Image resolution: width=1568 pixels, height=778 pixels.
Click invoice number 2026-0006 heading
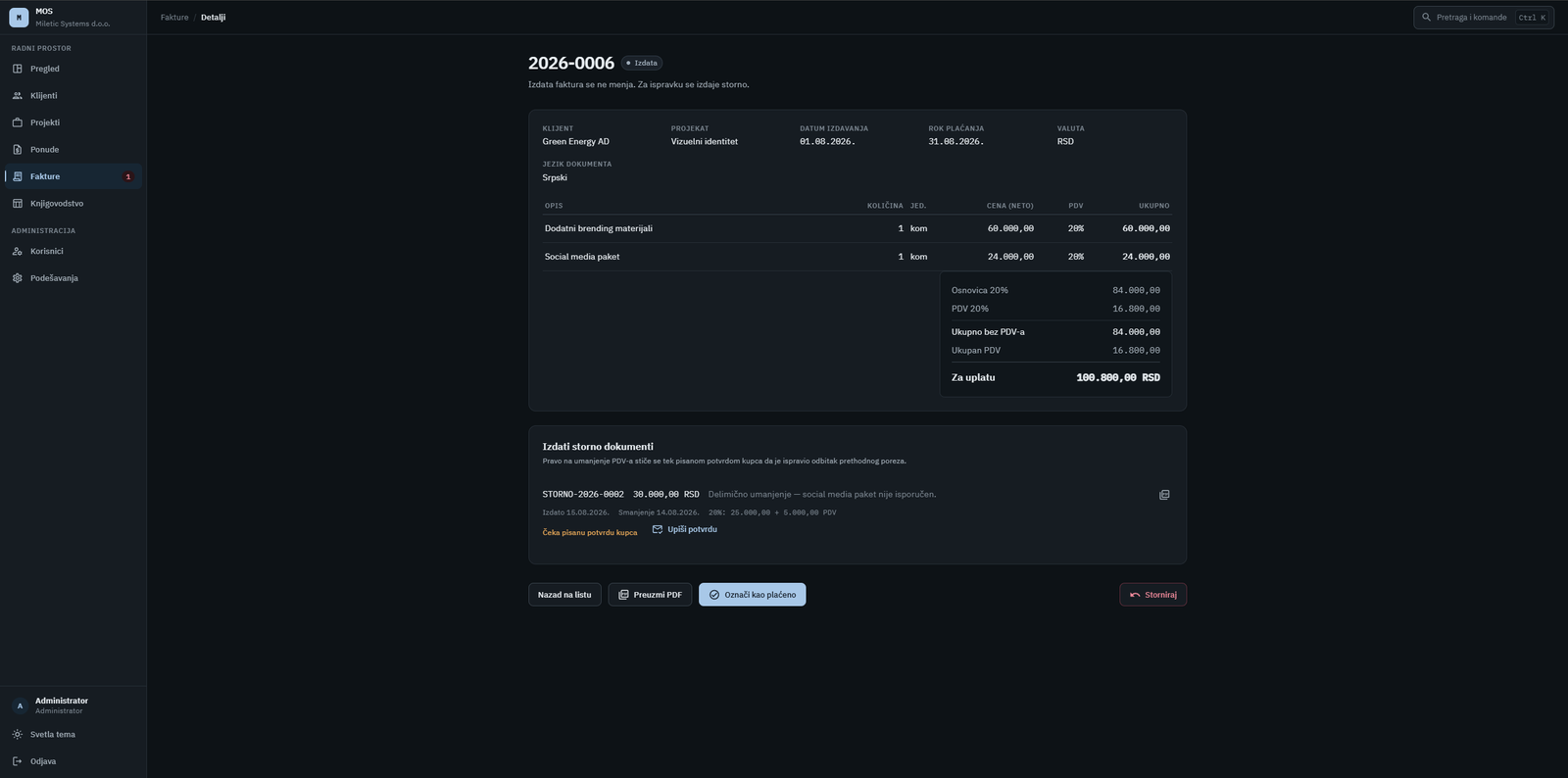tap(571, 63)
